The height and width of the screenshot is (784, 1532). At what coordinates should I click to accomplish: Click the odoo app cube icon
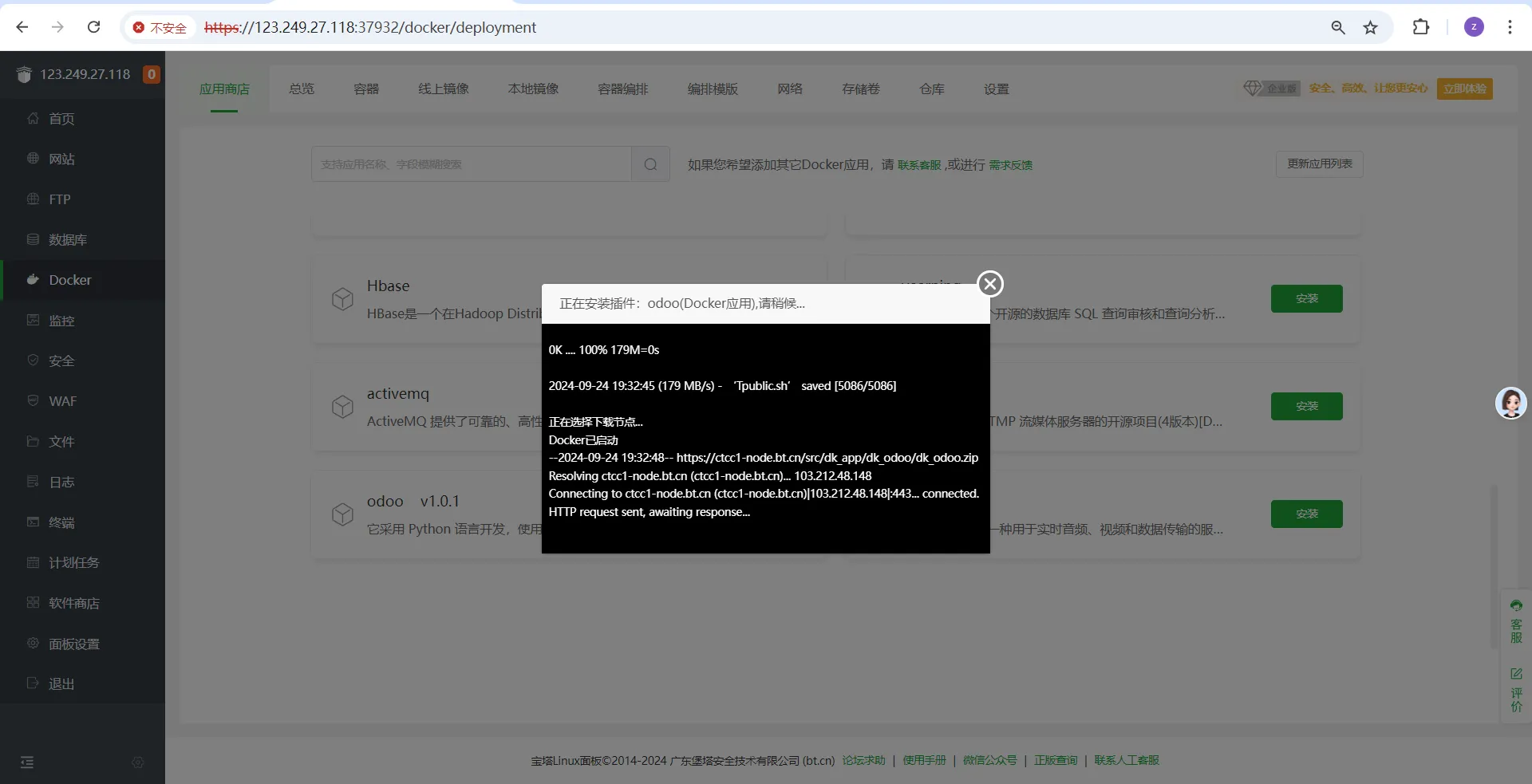[x=342, y=514]
